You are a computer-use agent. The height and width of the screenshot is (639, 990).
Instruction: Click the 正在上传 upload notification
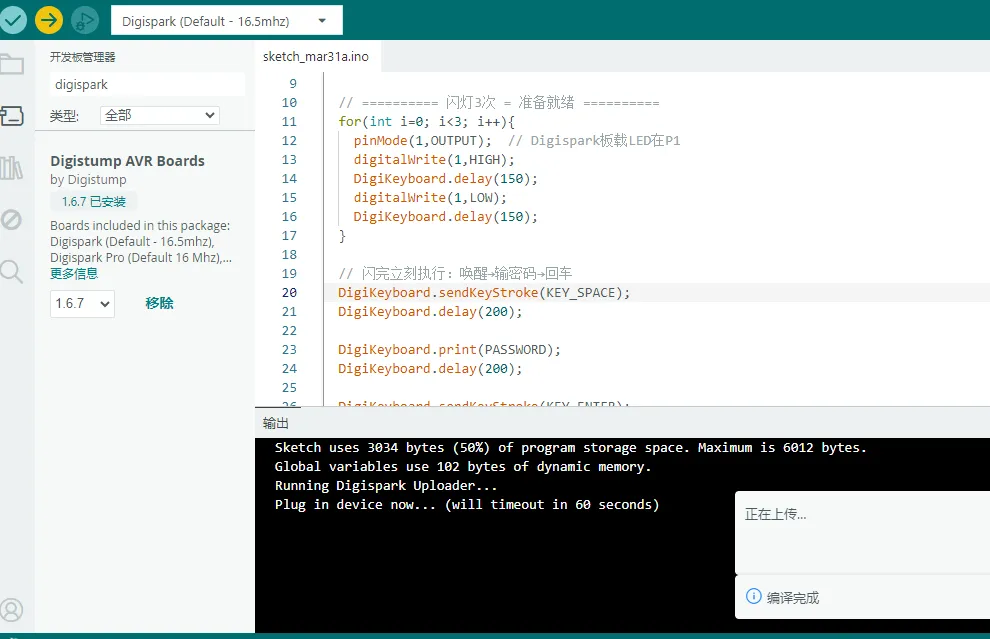(x=776, y=514)
